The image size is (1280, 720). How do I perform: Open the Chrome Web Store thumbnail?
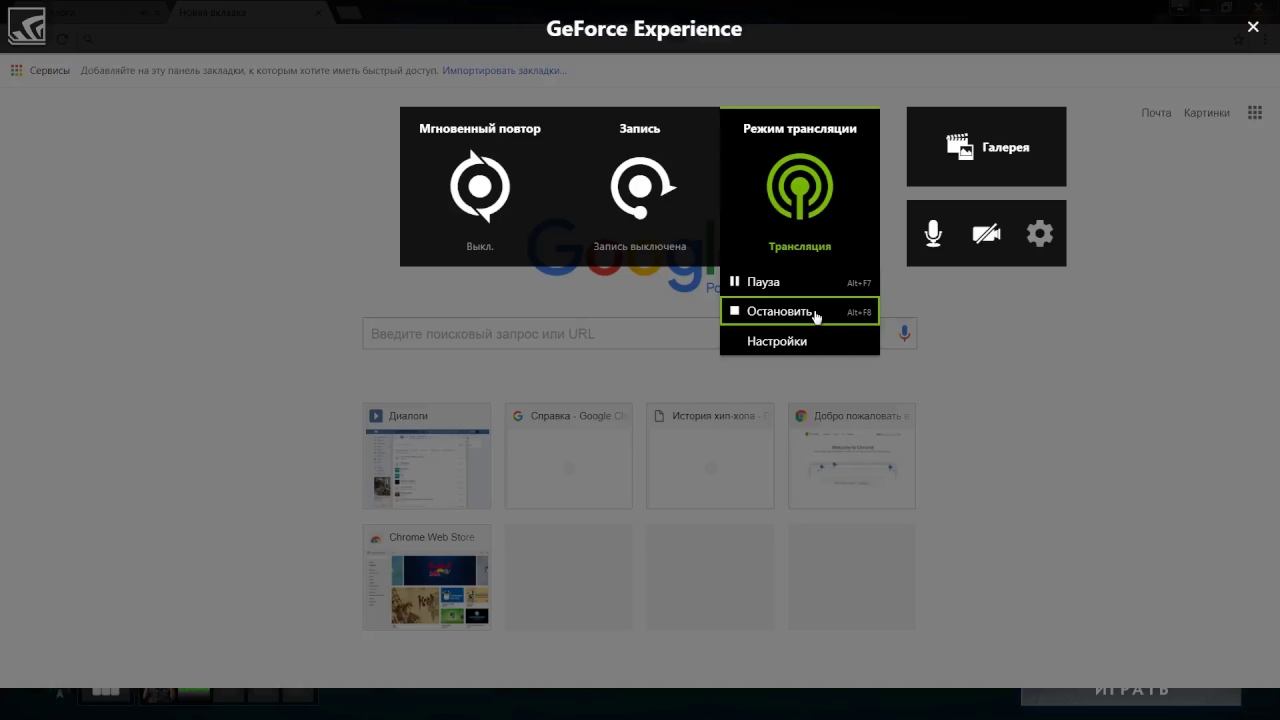(x=427, y=577)
